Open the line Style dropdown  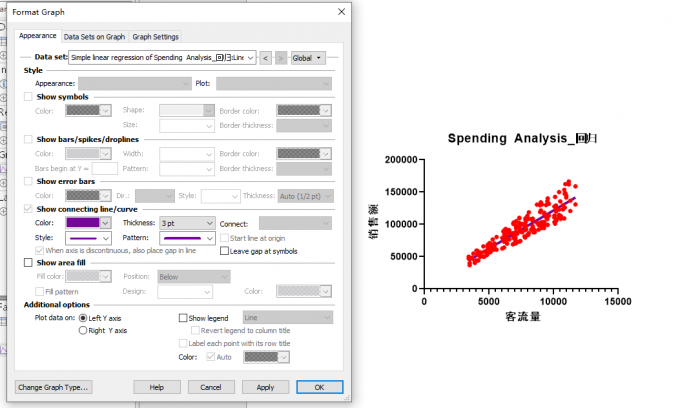(88, 238)
